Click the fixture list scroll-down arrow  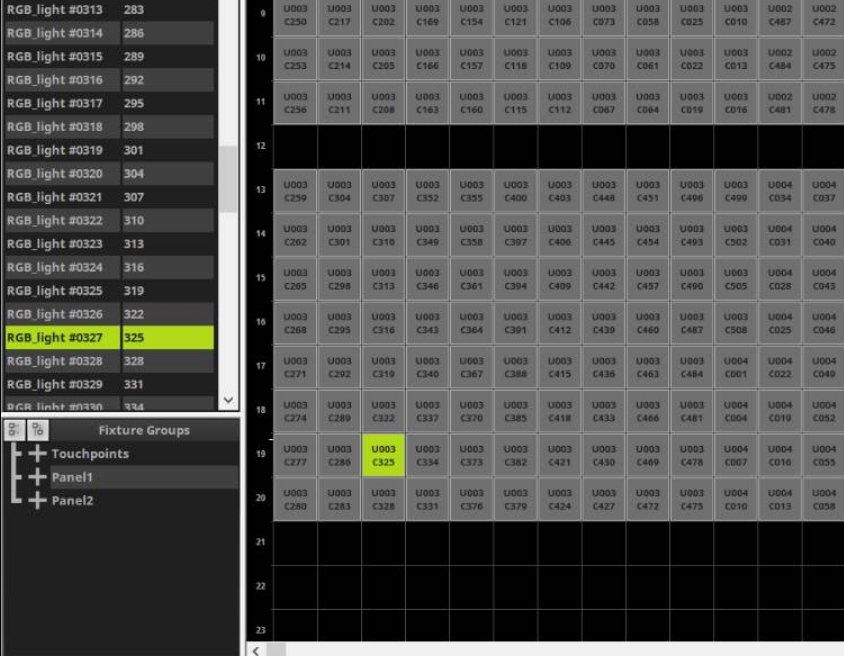(x=227, y=396)
